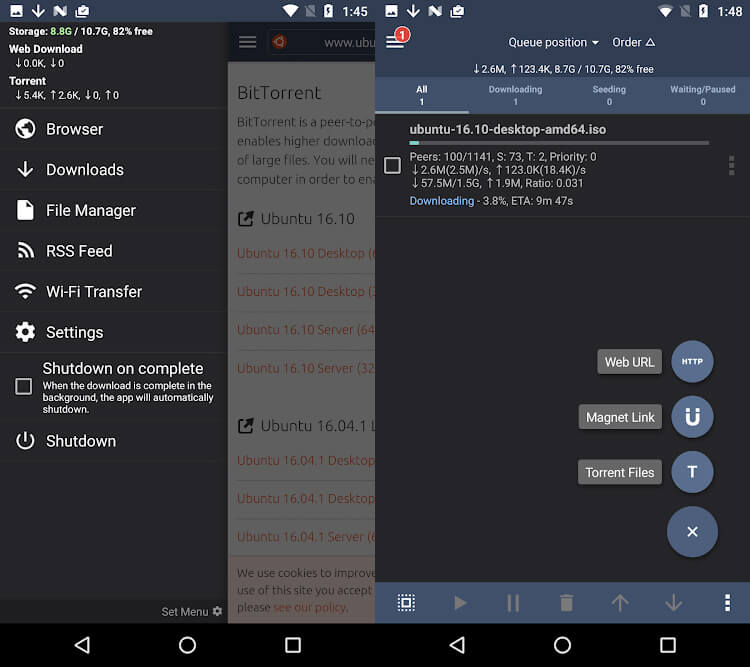This screenshot has width=750, height=667.
Task: Tap the Browser globe icon
Action: pyautogui.click(x=25, y=129)
